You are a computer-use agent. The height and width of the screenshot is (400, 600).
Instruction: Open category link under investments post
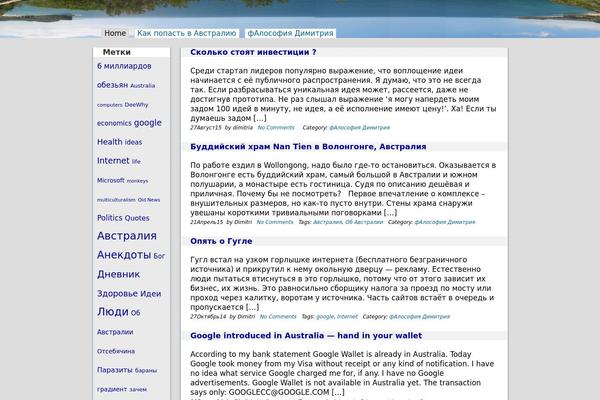360,127
